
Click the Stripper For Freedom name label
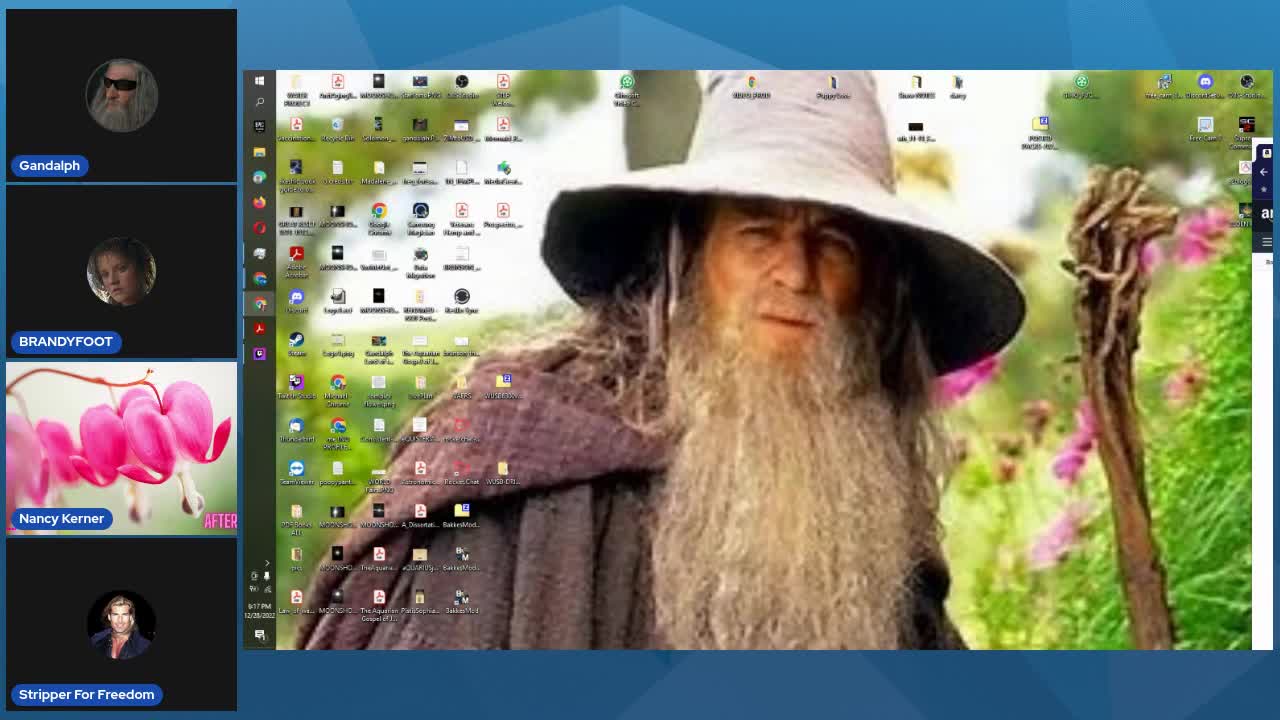point(86,694)
